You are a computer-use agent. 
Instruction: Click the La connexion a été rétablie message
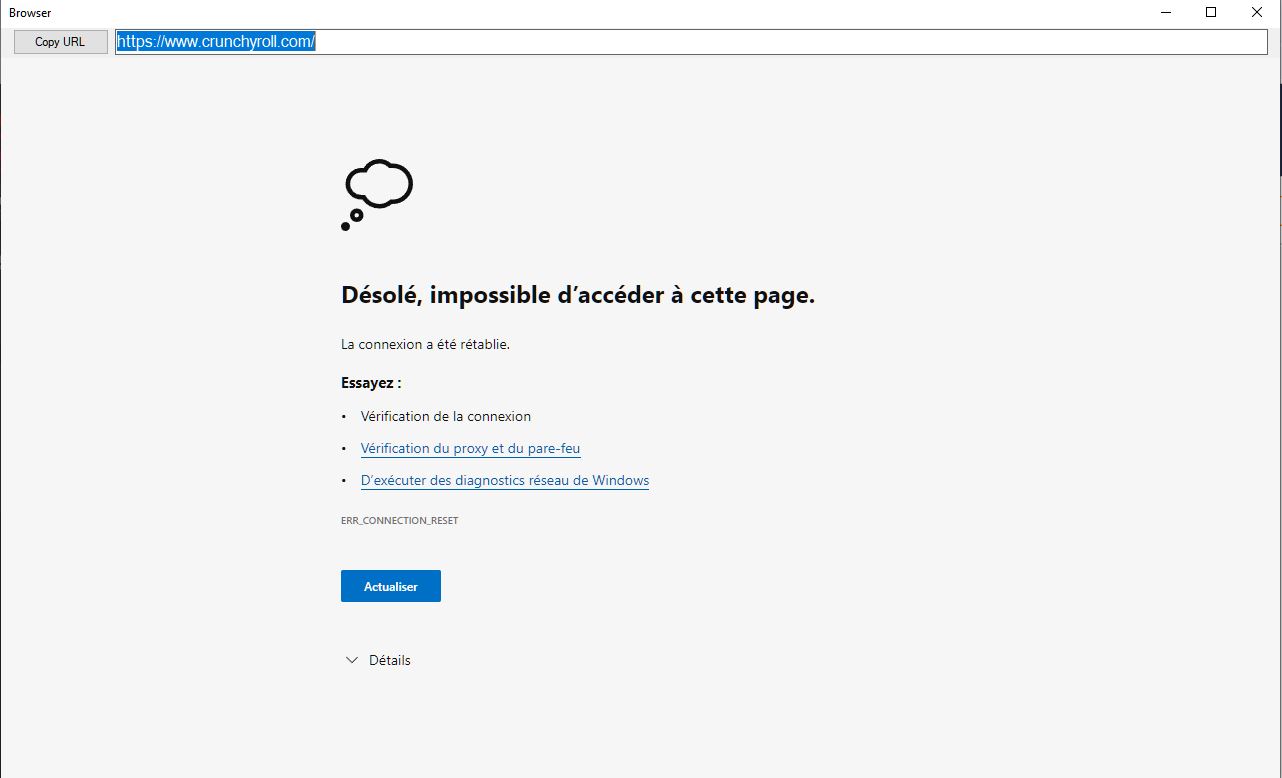coord(425,344)
